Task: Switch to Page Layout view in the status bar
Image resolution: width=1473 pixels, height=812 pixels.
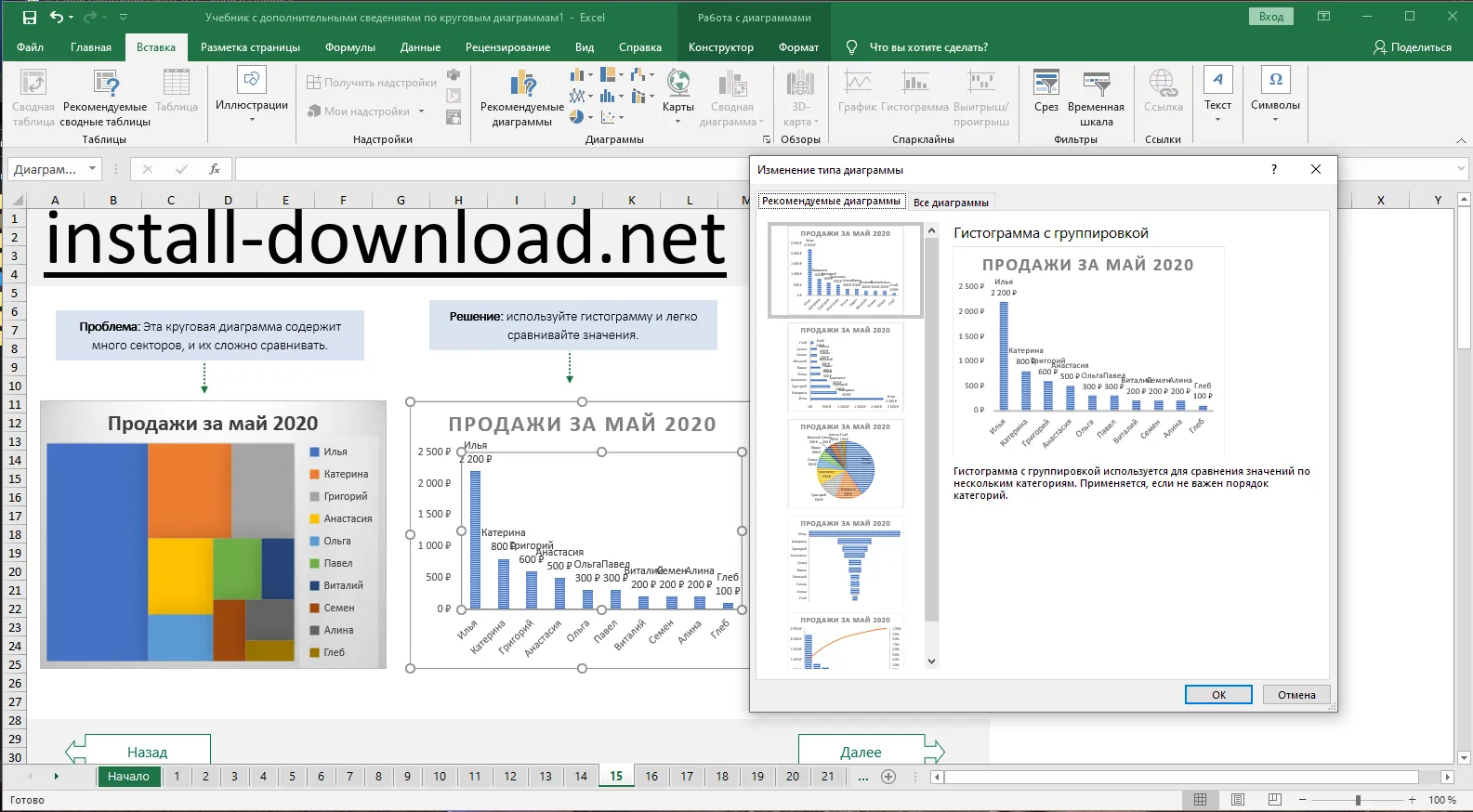Action: coord(1238,800)
